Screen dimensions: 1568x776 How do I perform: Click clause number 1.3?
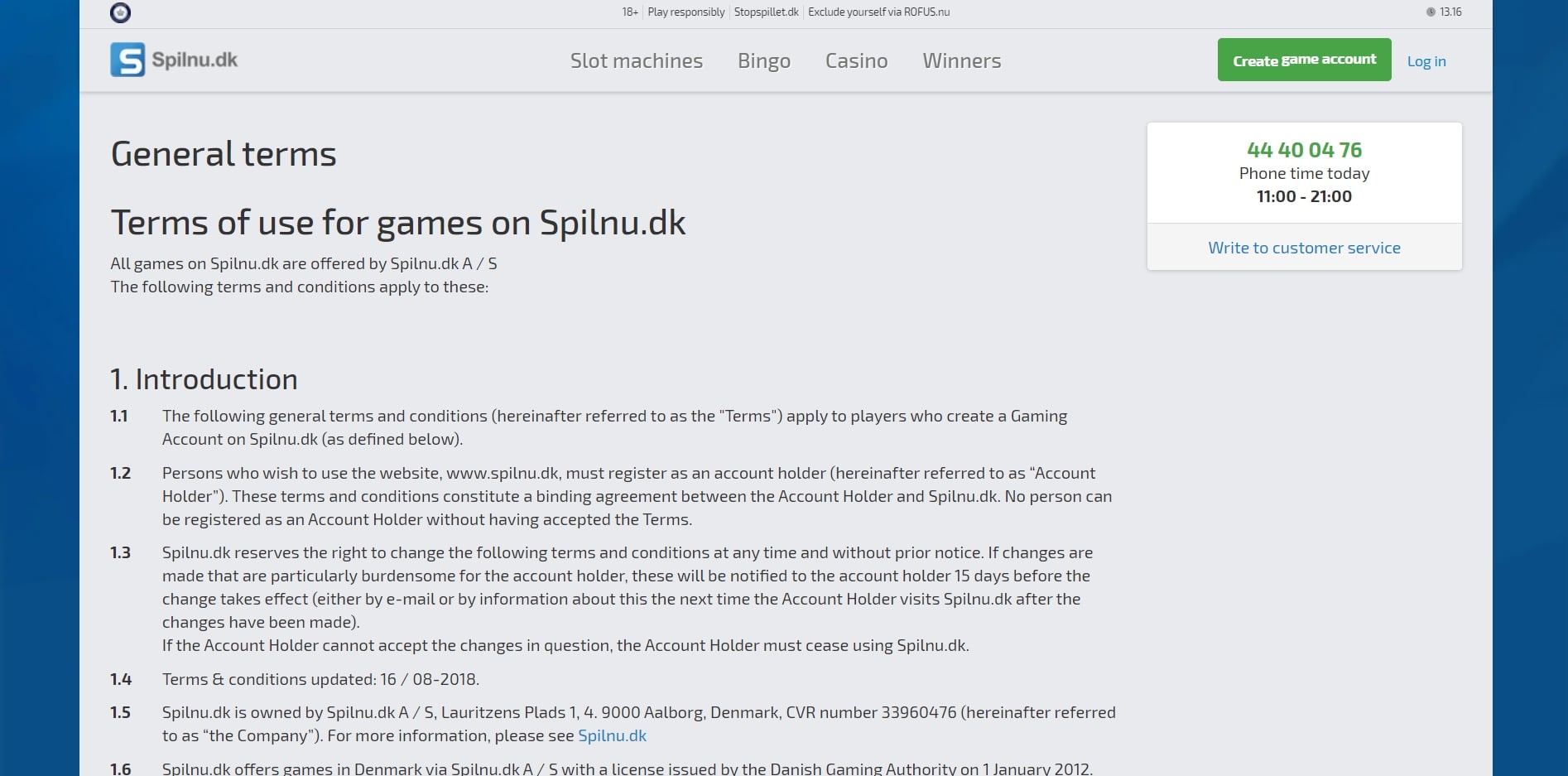121,552
